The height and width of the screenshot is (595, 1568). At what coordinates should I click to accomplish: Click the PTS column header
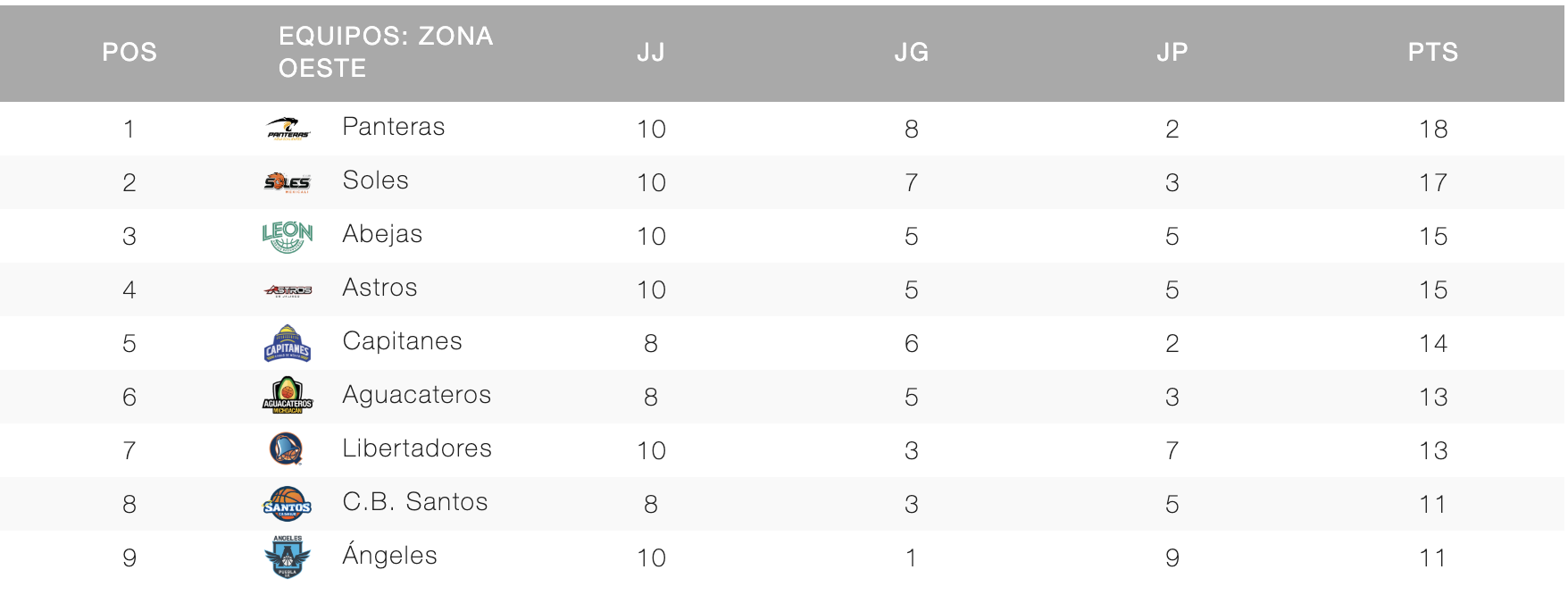(1433, 53)
